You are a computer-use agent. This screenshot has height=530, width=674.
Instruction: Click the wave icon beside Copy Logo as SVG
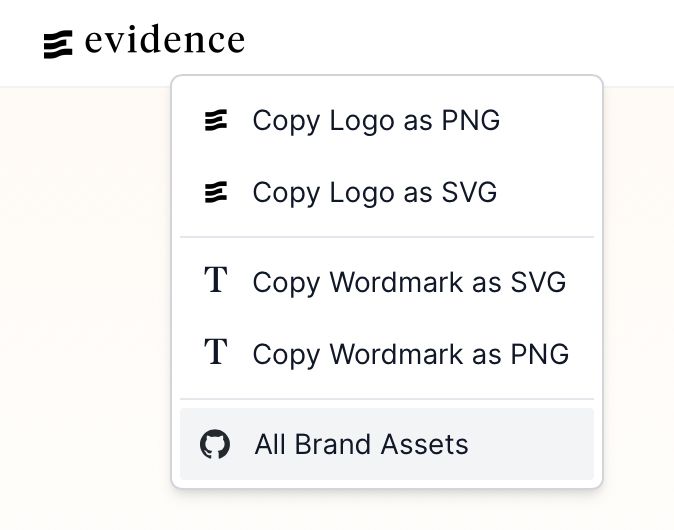215,192
